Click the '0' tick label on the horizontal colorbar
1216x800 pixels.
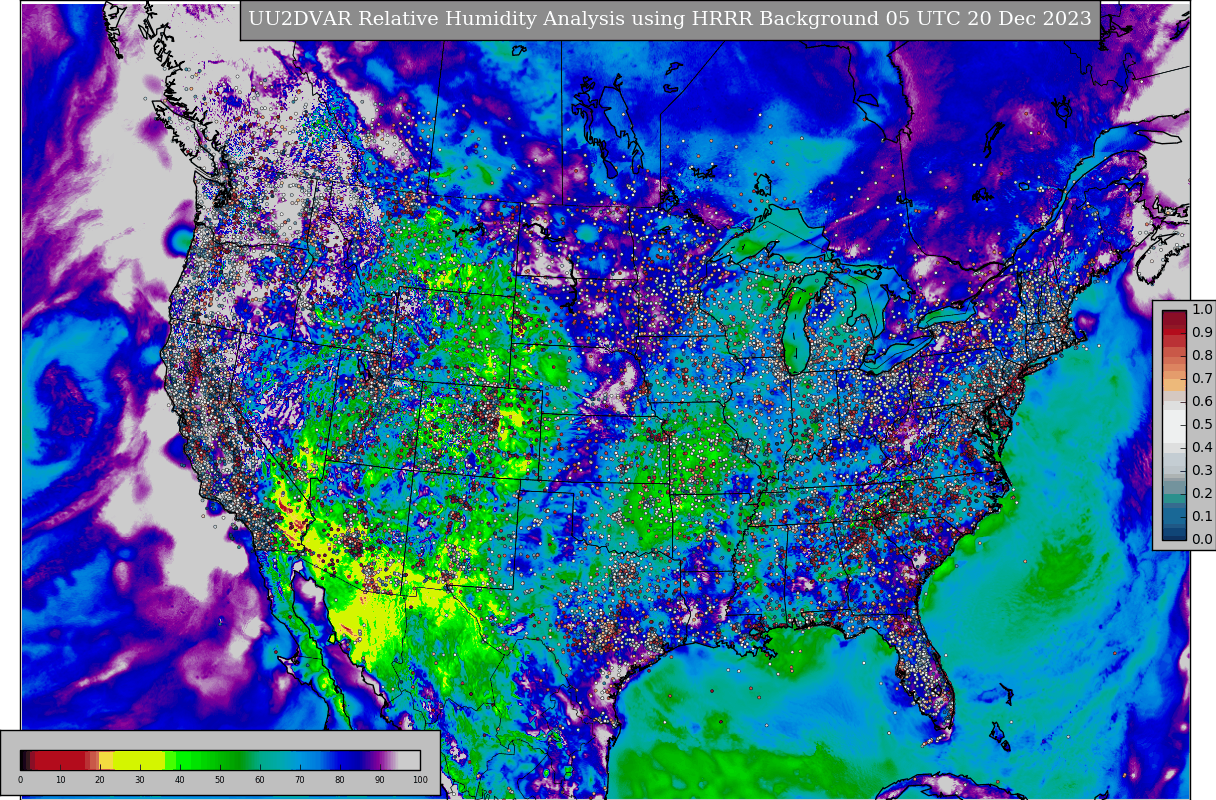[x=20, y=780]
